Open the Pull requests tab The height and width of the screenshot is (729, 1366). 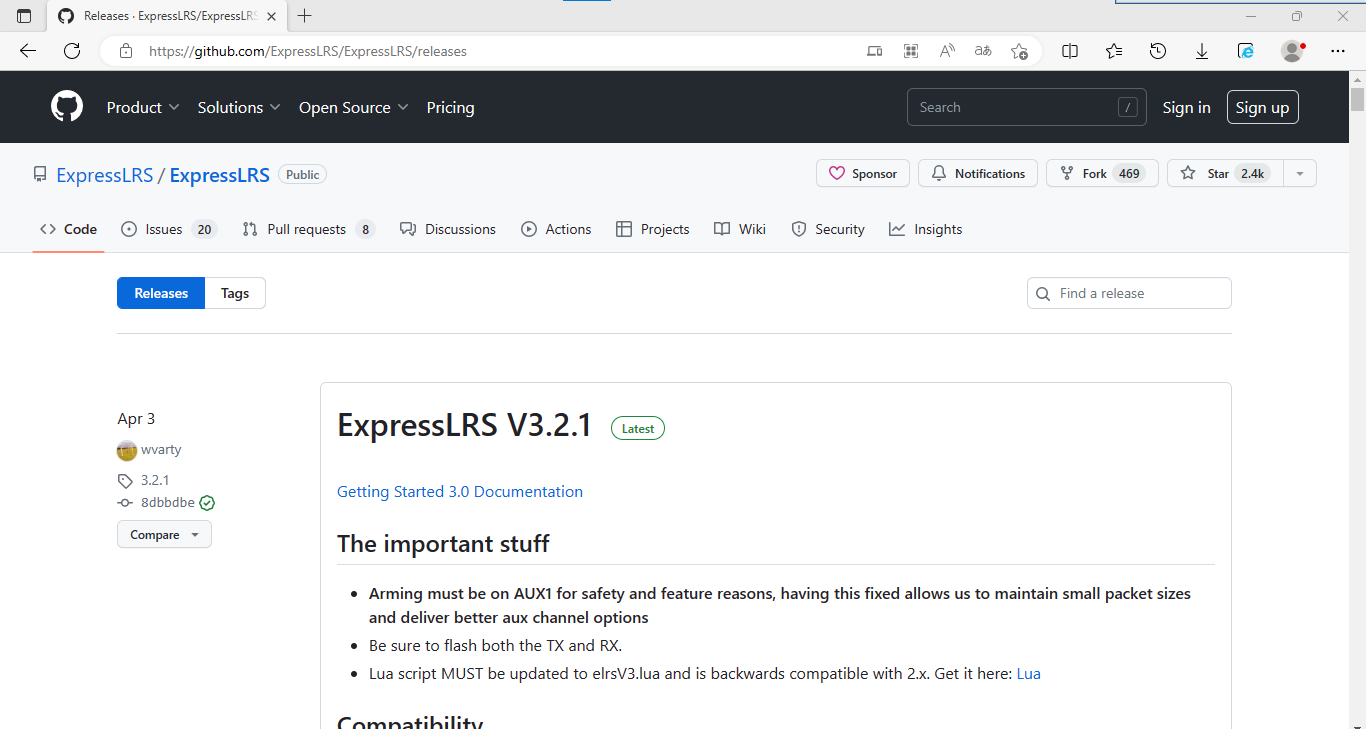308,229
